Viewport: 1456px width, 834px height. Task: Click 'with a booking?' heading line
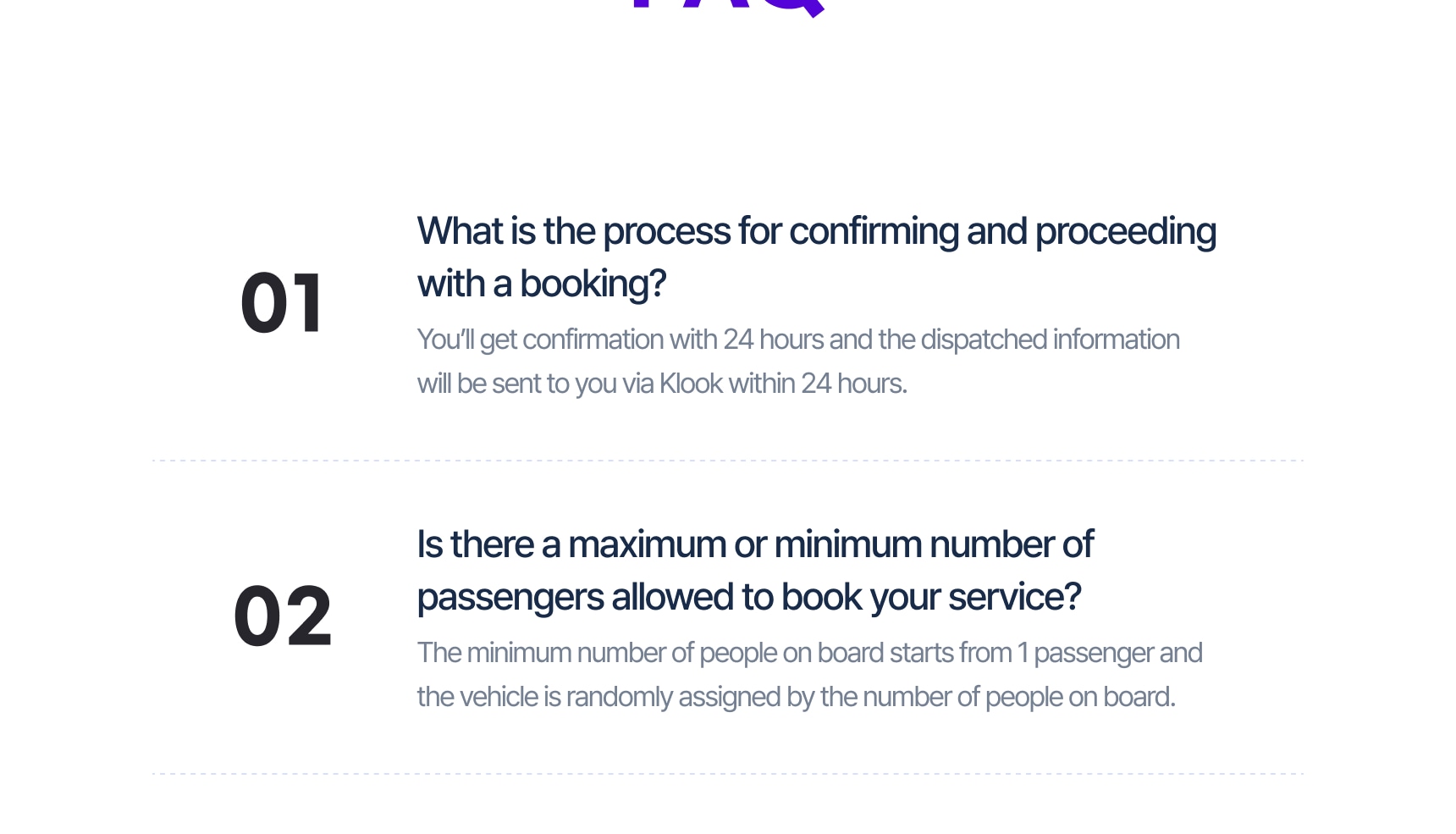(x=542, y=284)
